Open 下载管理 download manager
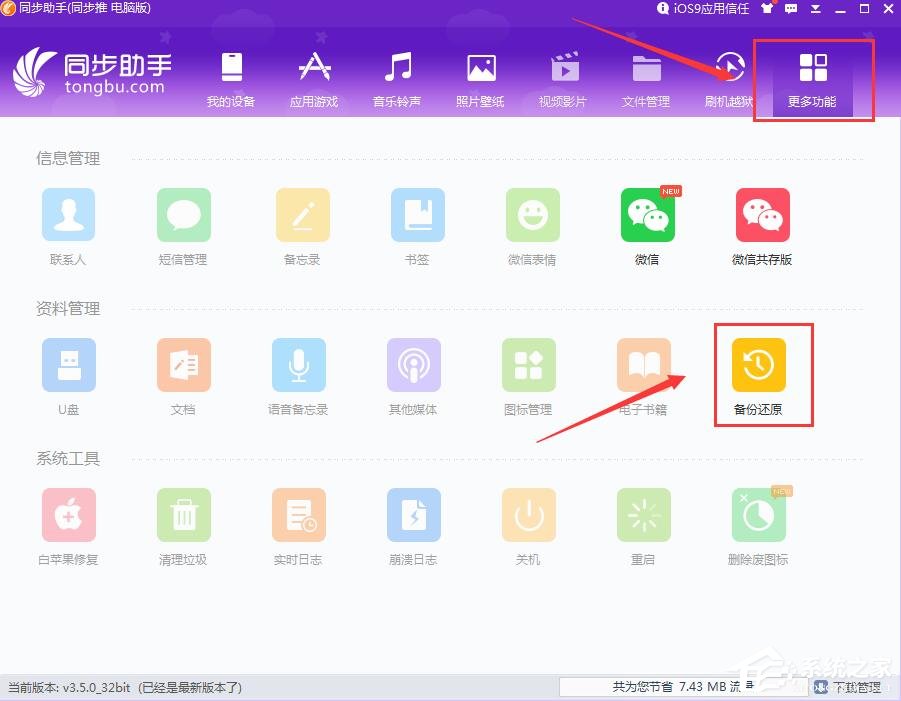The image size is (901, 701). [x=849, y=687]
